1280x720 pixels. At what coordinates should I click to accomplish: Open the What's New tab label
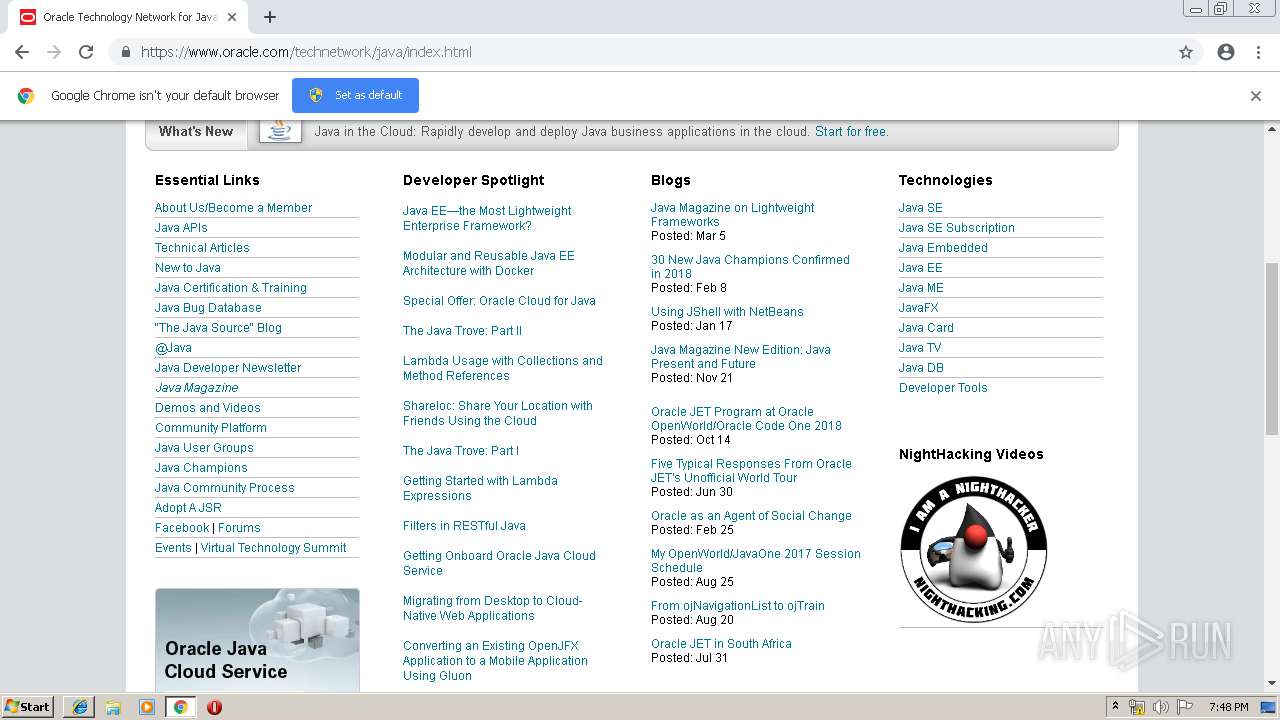pos(196,131)
